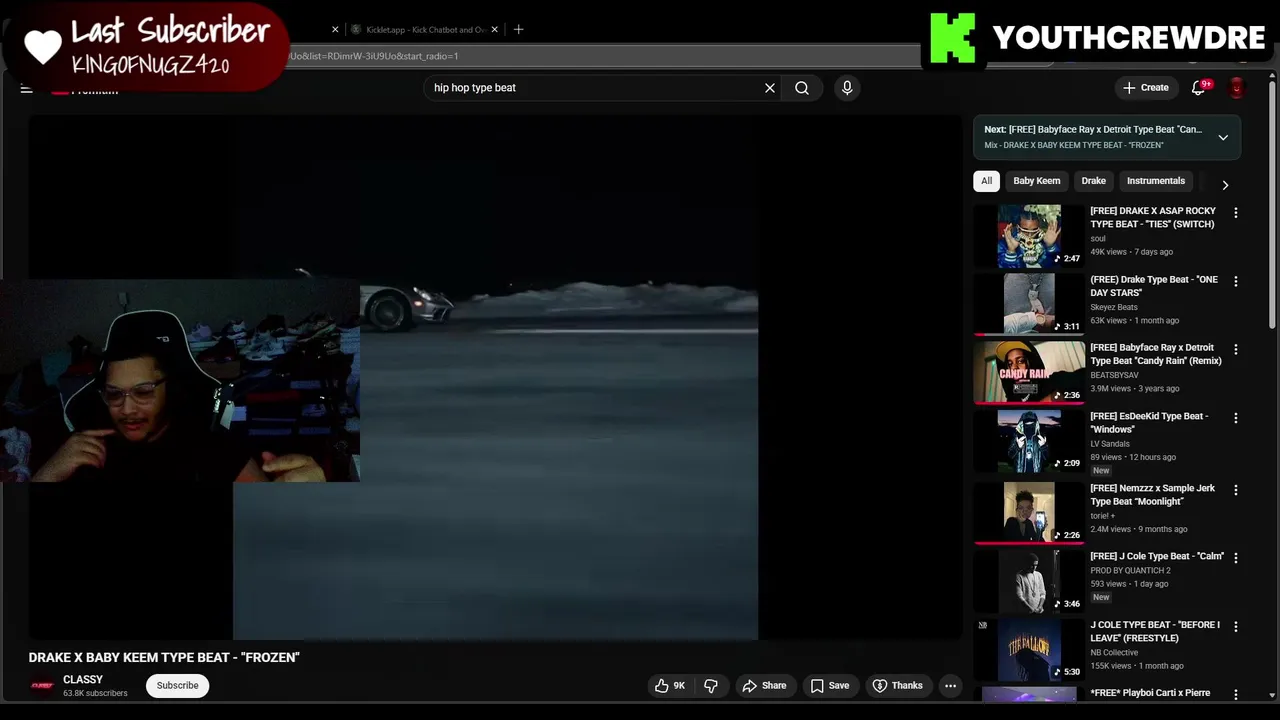The width and height of the screenshot is (1280, 720).
Task: Open the "ONE DAY STARS" video thumbnail
Action: pyautogui.click(x=1029, y=304)
